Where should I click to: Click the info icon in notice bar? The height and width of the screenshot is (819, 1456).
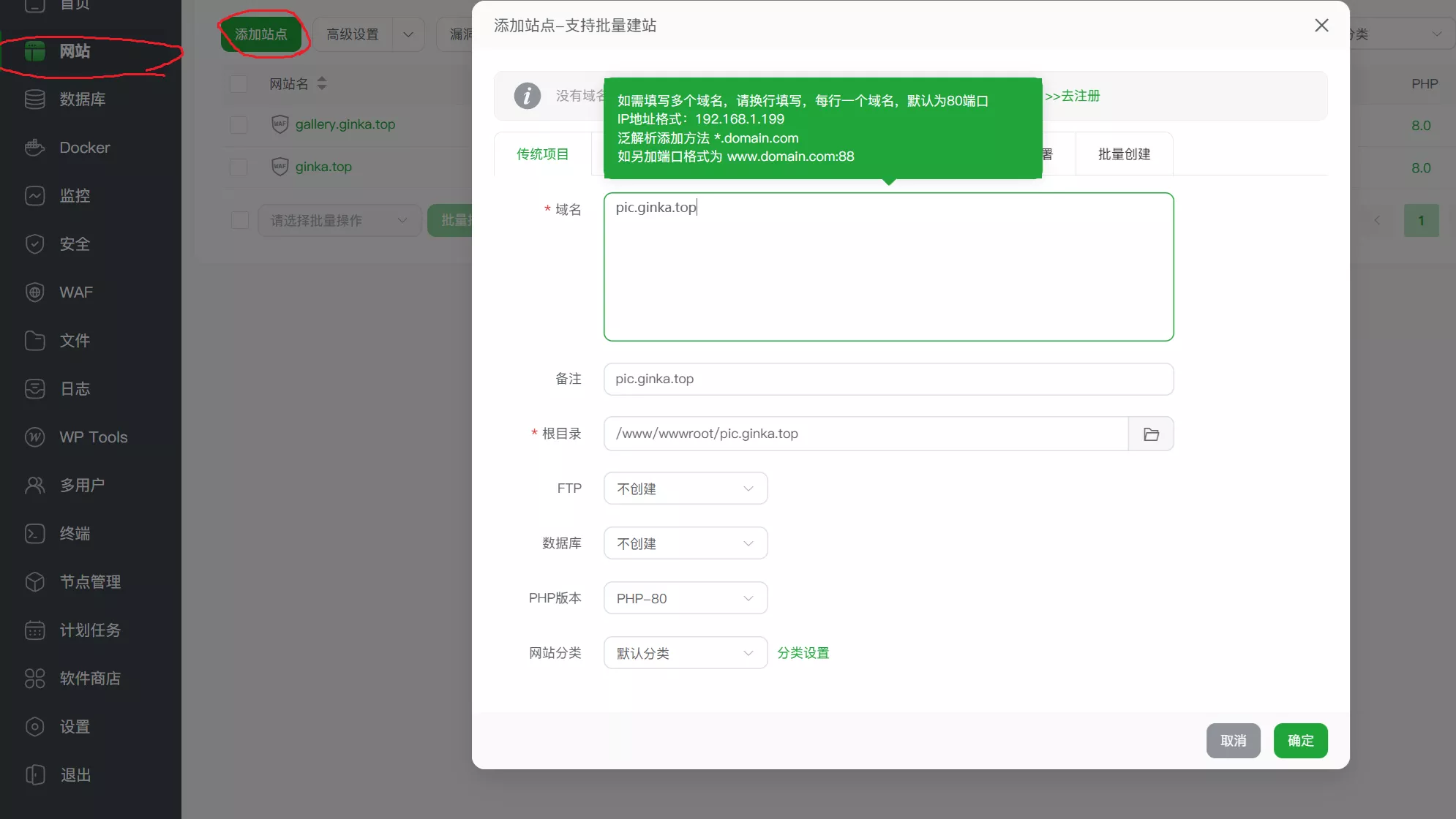pos(527,96)
